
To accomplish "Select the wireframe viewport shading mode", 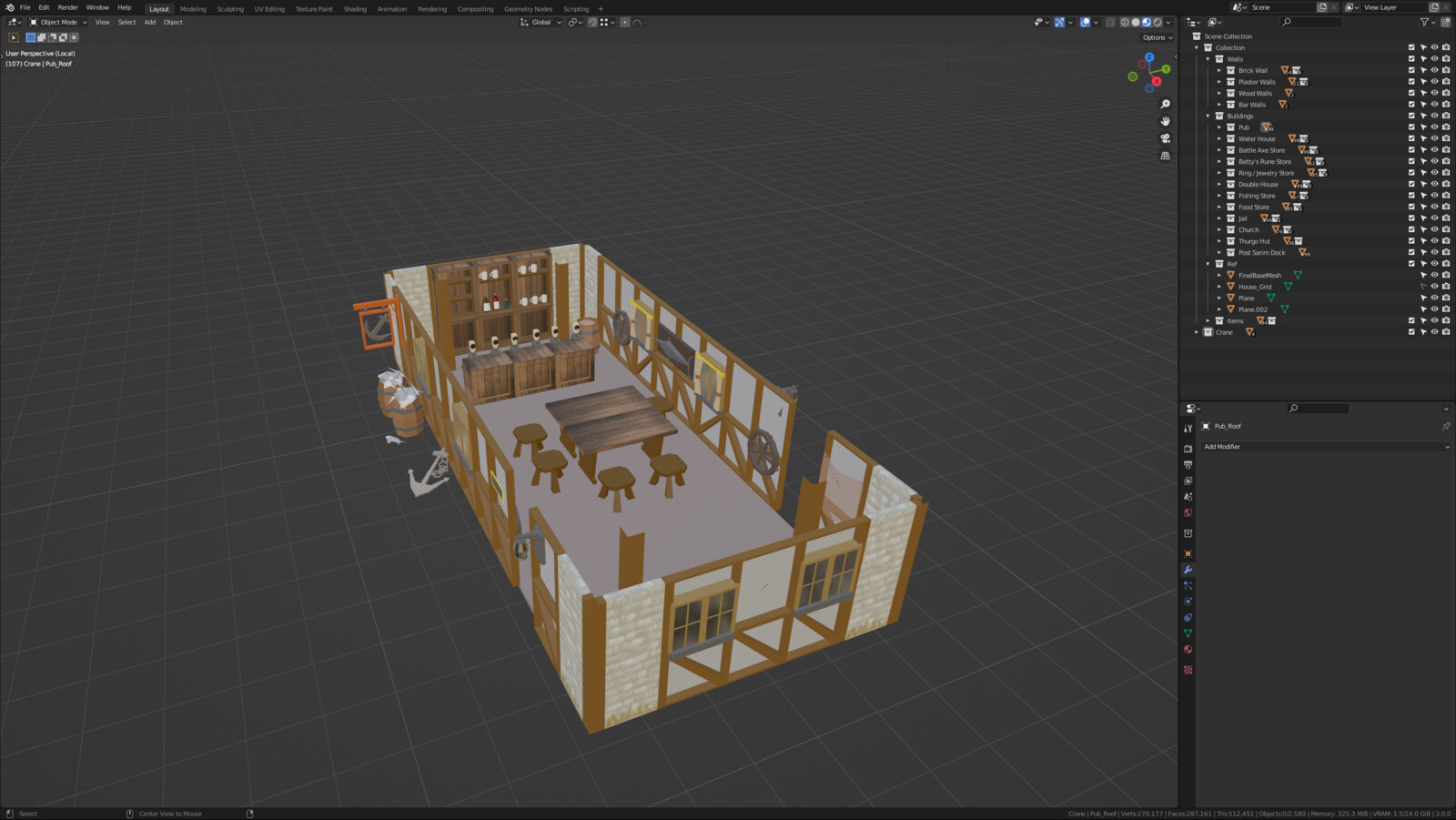I will pyautogui.click(x=1125, y=22).
